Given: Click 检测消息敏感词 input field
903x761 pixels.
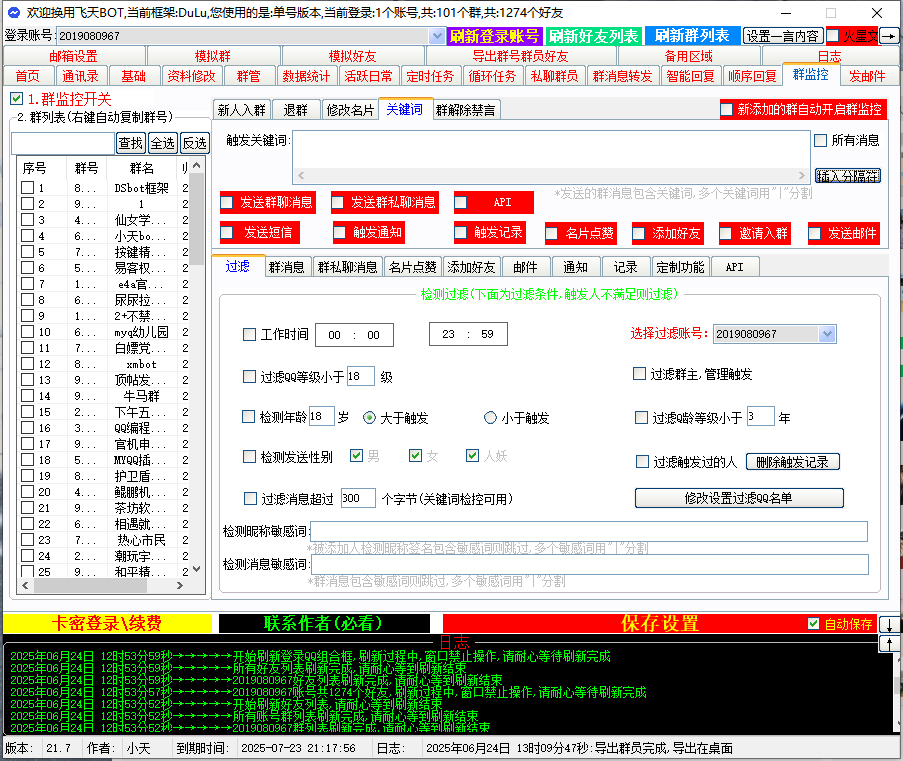Looking at the screenshot, I should coord(589,565).
